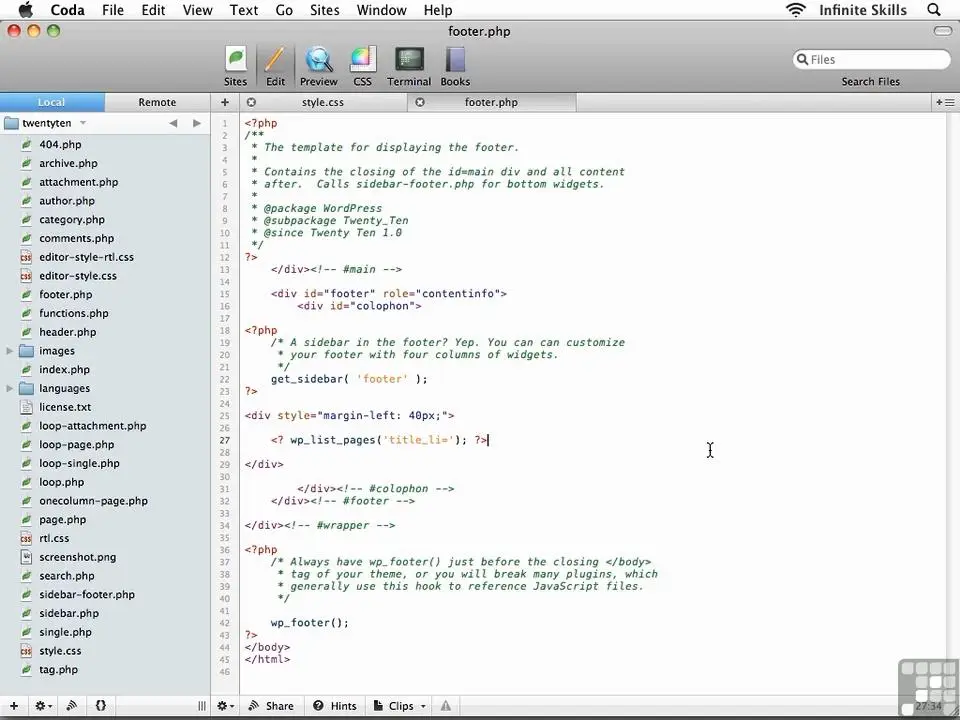Open the Apple menu
This screenshot has height=720, width=960.
coord(25,10)
